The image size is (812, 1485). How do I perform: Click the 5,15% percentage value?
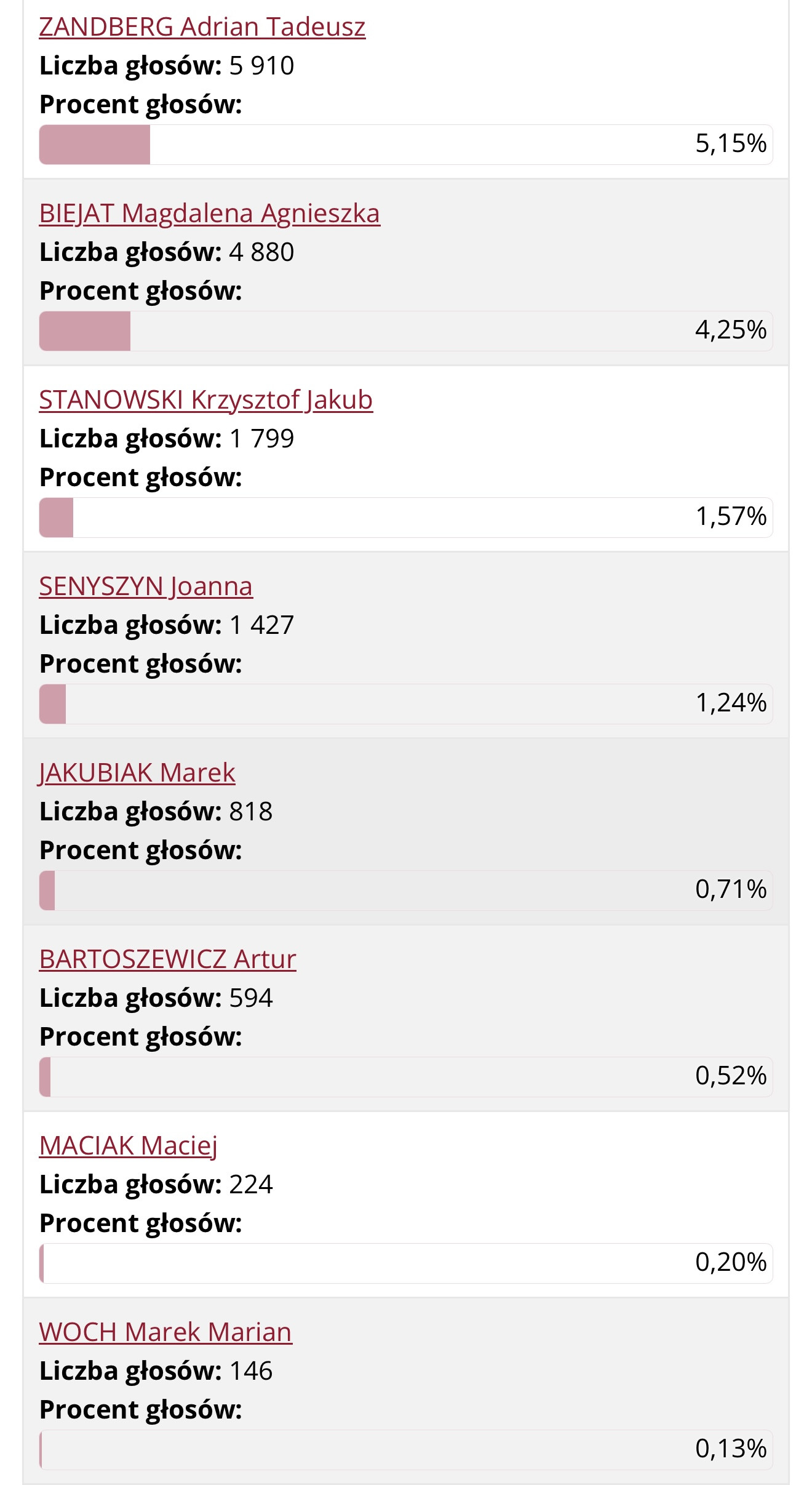point(731,144)
